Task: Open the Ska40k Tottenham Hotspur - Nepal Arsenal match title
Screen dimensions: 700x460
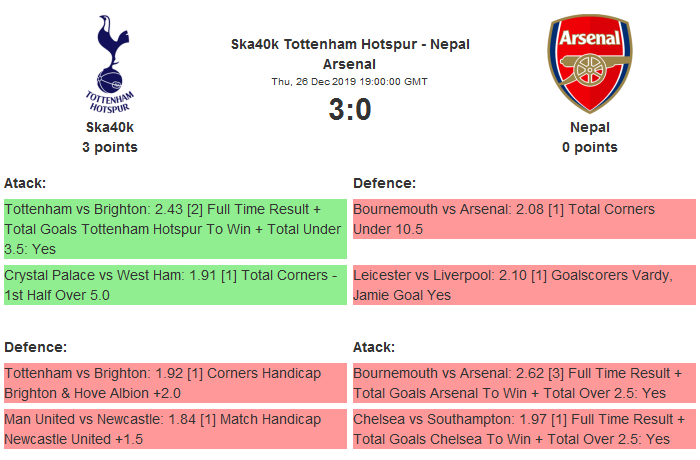Action: (350, 54)
